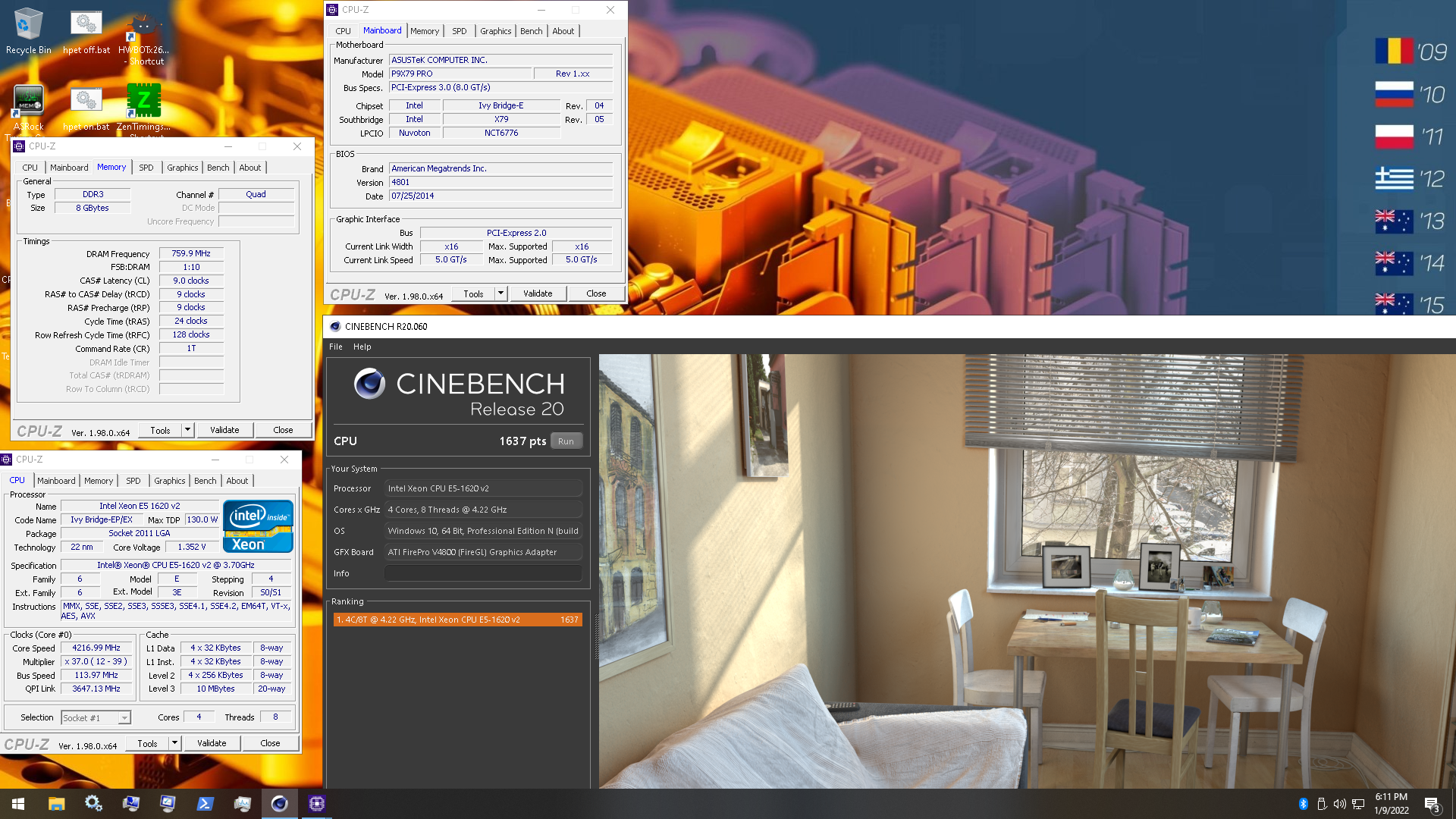
Task: Click Tools button in Memory window
Action: coord(160,430)
